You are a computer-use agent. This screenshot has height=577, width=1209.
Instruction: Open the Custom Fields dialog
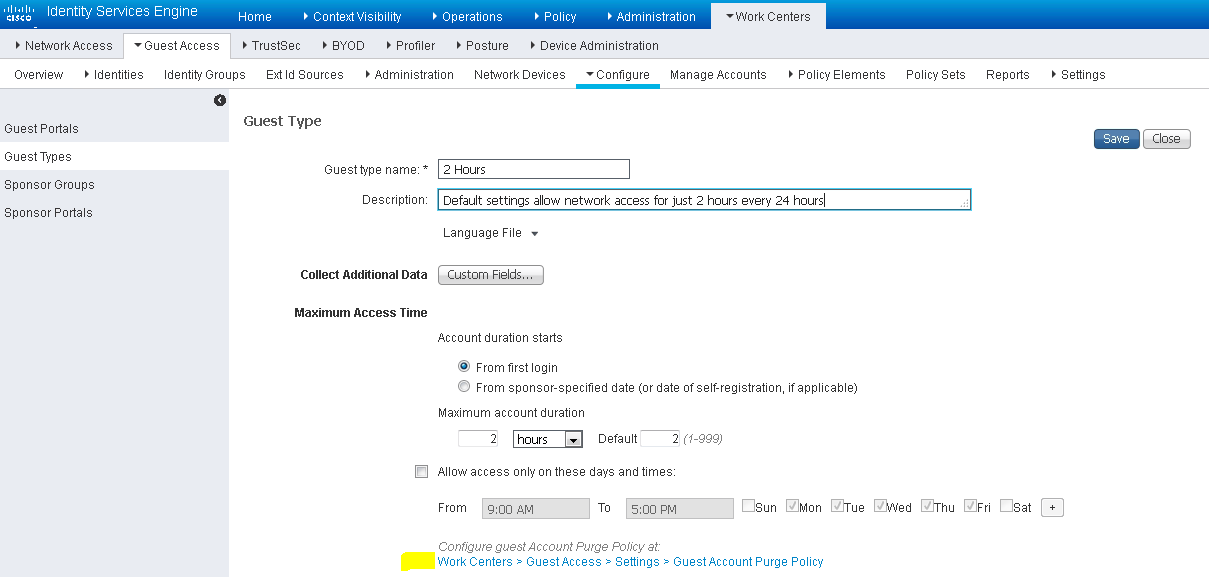[490, 275]
